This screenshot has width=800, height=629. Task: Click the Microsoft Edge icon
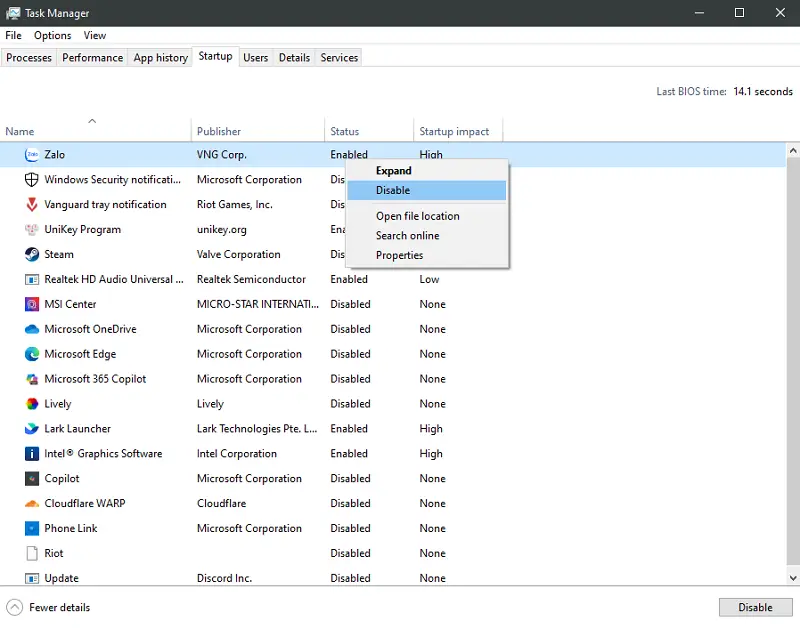(x=32, y=354)
